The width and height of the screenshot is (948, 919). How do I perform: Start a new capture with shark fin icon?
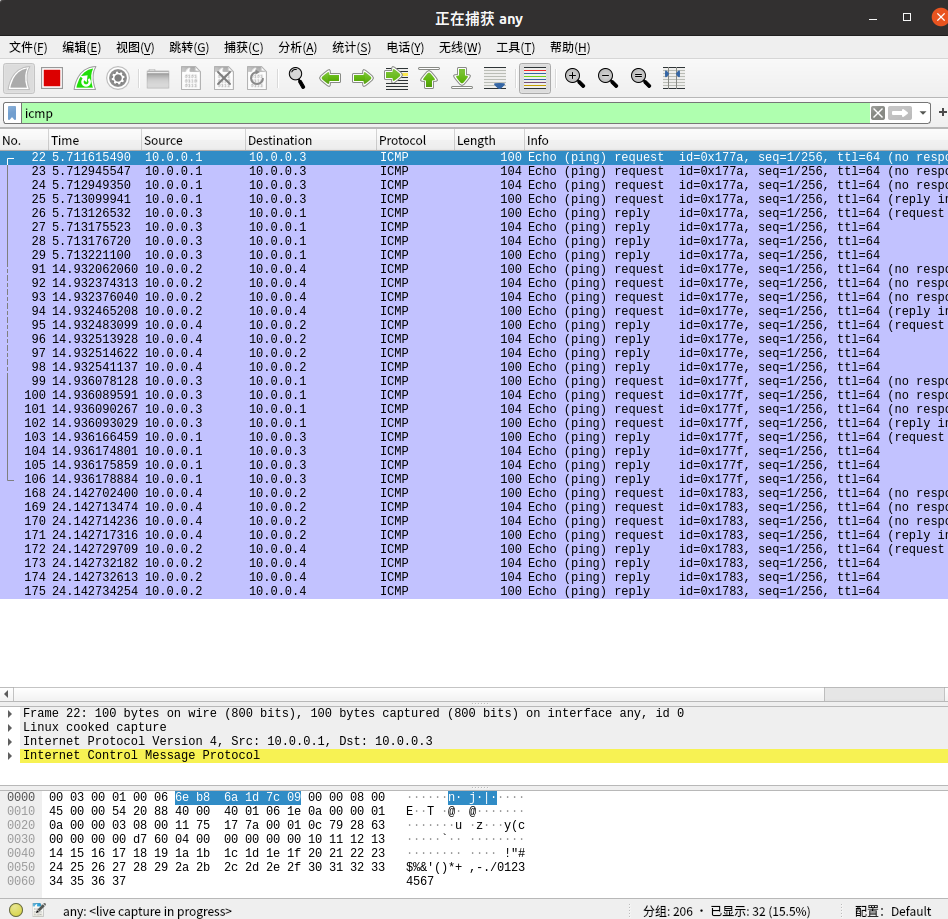pos(19,79)
